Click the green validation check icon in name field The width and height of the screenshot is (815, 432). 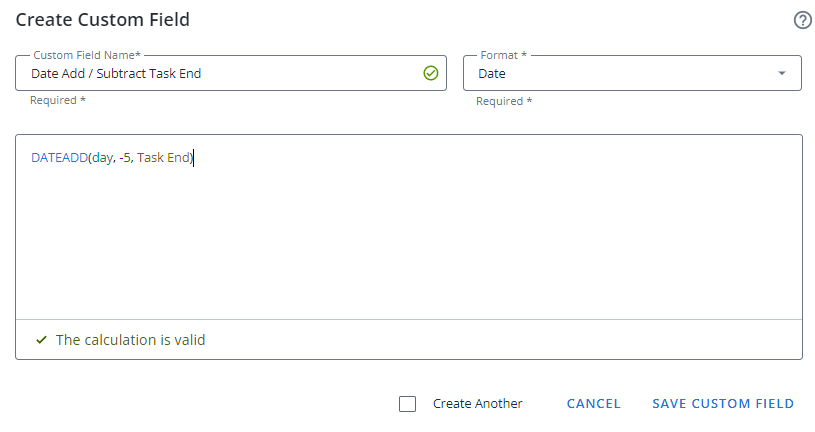coord(431,73)
